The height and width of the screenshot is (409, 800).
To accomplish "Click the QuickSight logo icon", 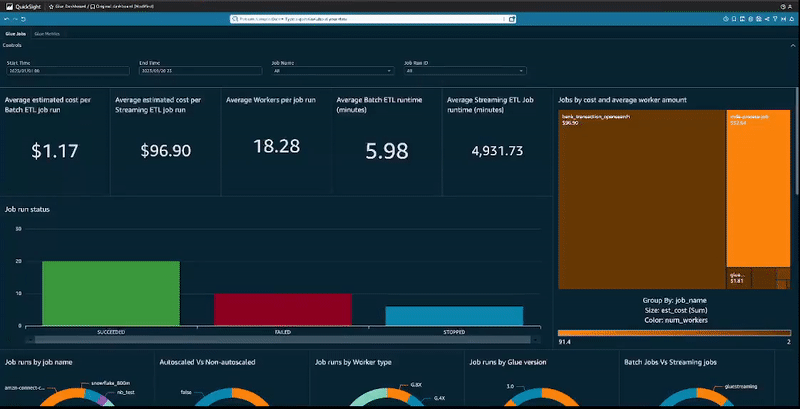I will pos(9,6).
